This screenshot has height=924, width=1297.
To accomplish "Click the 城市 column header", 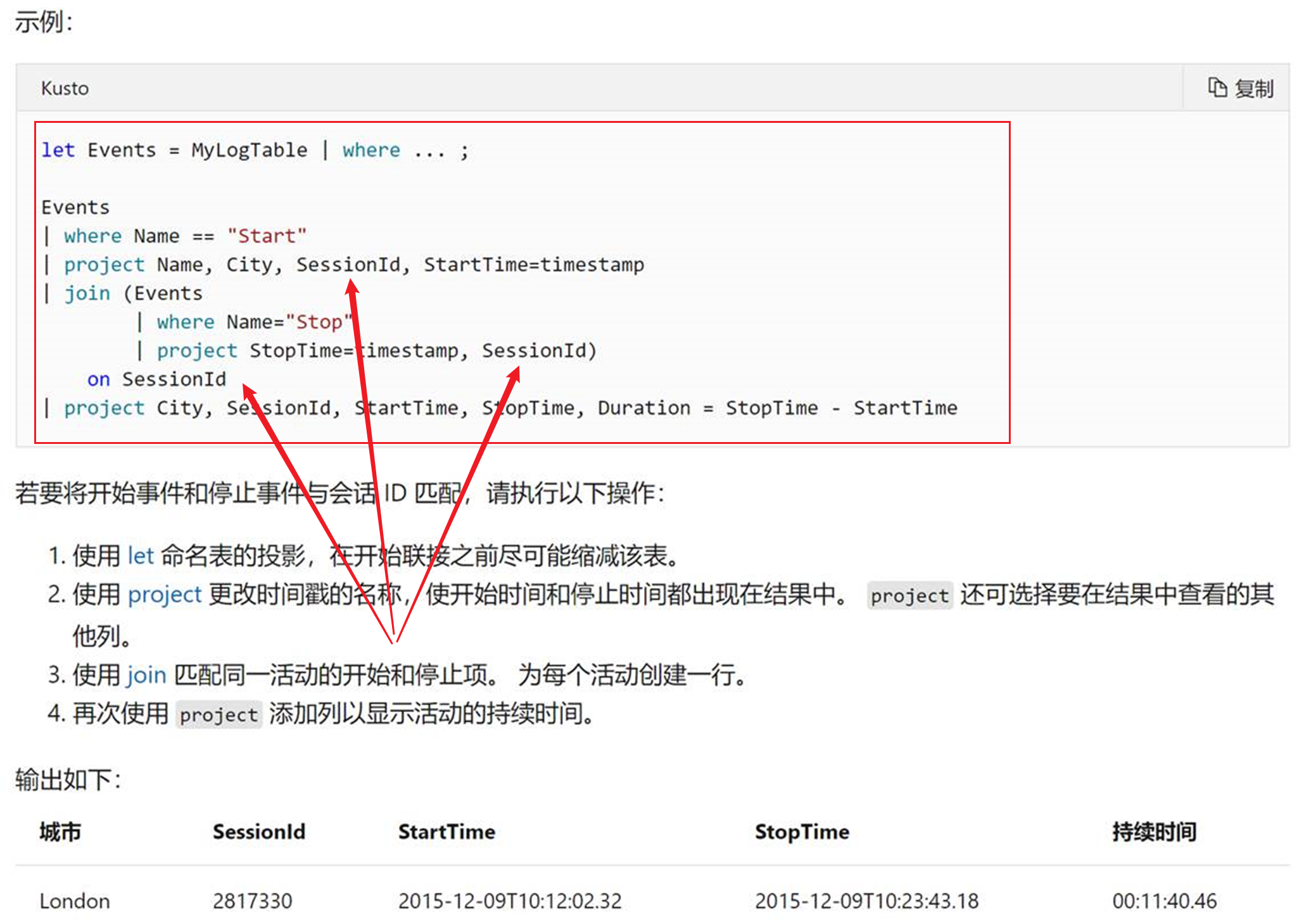I will 60,832.
